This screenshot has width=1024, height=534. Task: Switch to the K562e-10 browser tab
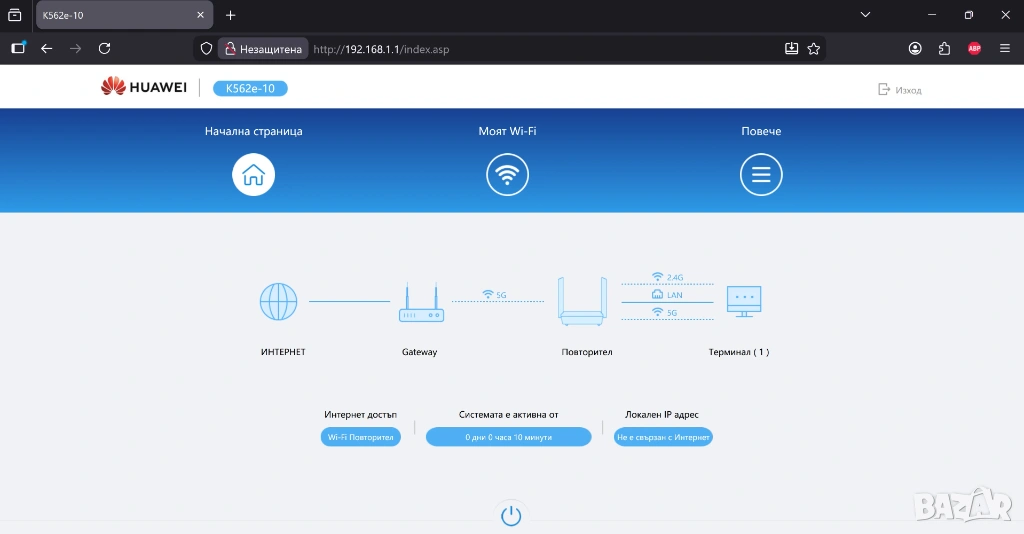pyautogui.click(x=120, y=15)
